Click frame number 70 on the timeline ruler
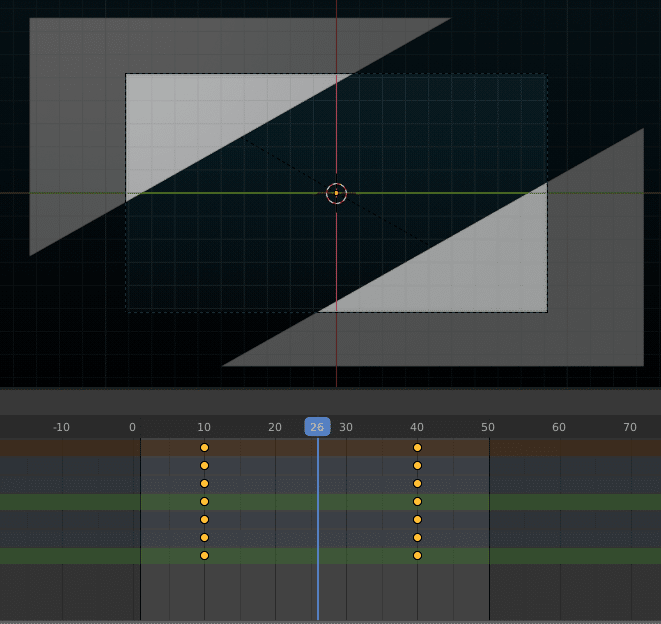 (x=630, y=427)
